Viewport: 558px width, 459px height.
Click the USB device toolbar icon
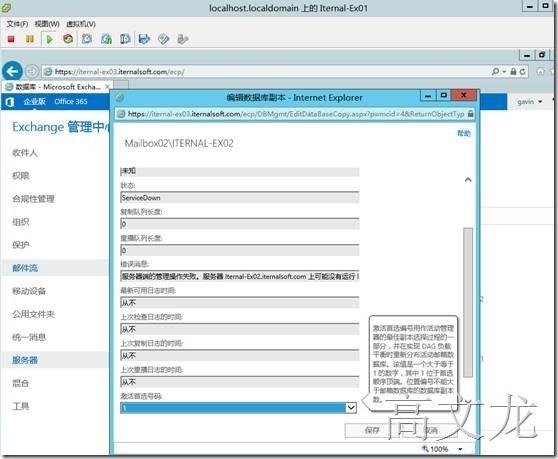183,39
